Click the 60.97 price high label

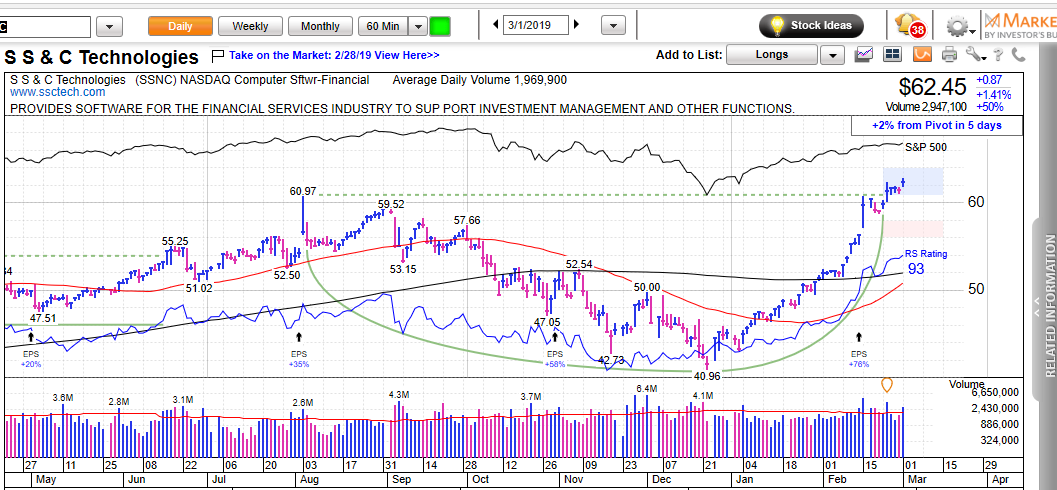point(303,191)
